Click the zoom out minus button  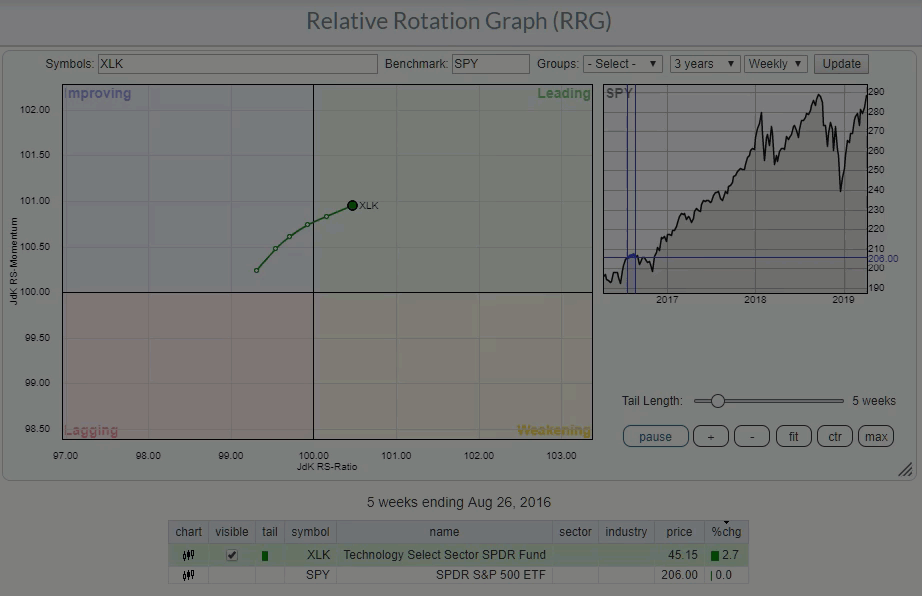pos(752,437)
